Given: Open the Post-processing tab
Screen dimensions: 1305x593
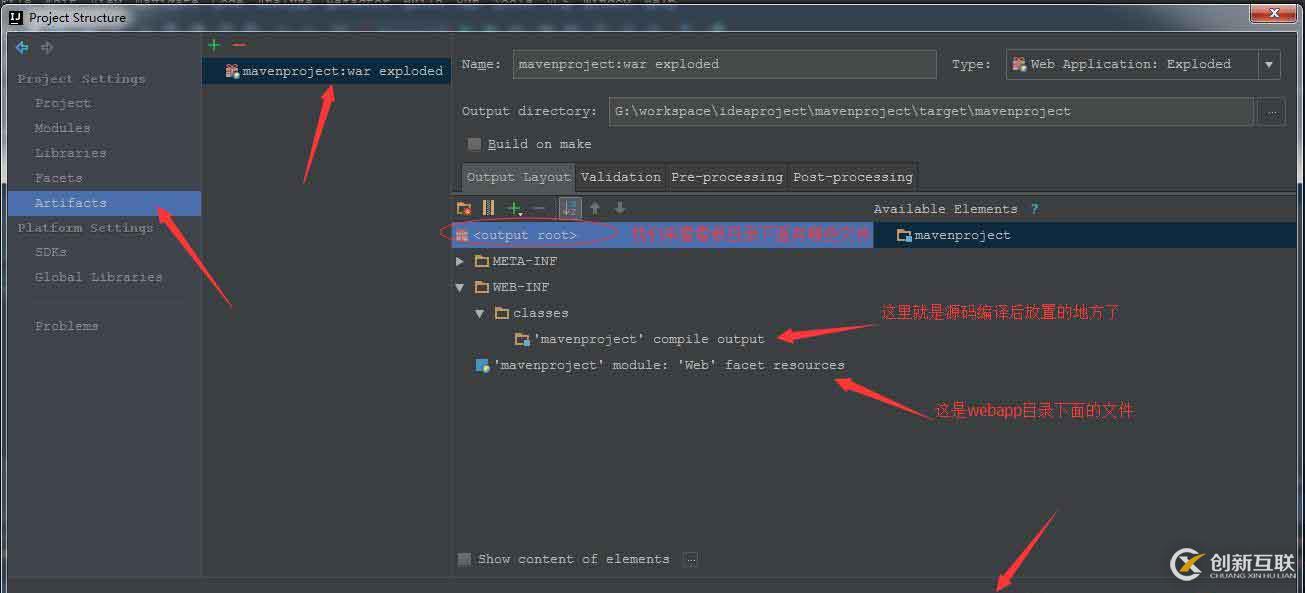Looking at the screenshot, I should pos(853,177).
